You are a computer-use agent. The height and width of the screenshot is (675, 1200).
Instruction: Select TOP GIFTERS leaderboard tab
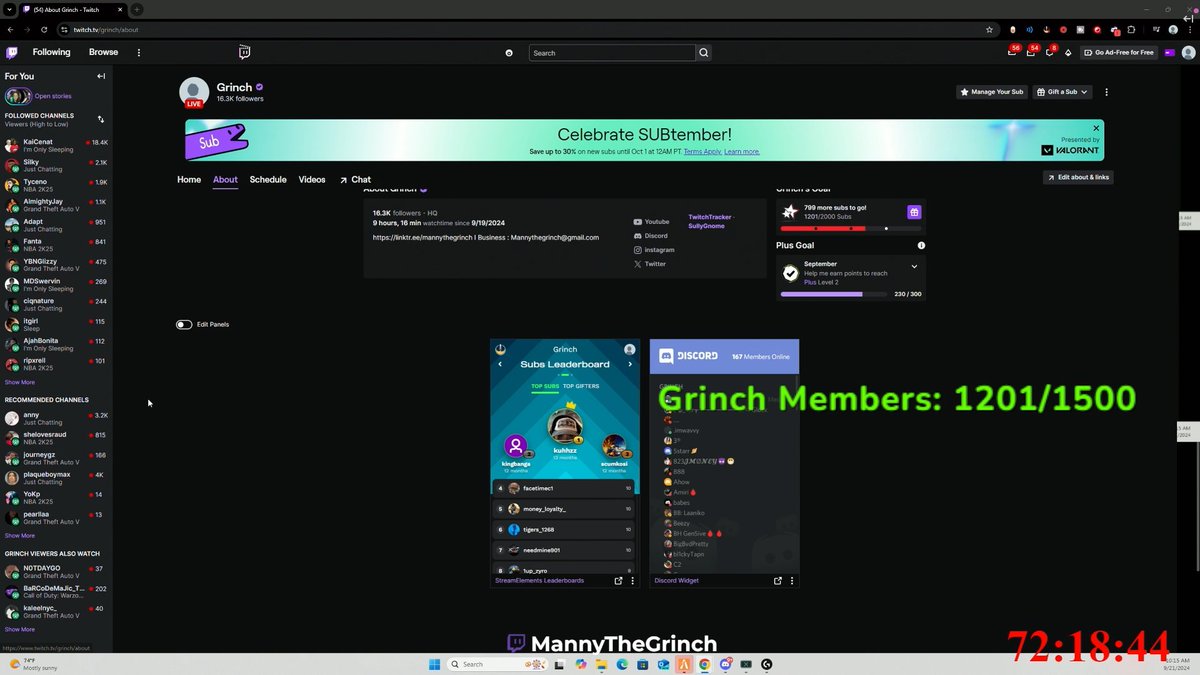[x=583, y=386]
